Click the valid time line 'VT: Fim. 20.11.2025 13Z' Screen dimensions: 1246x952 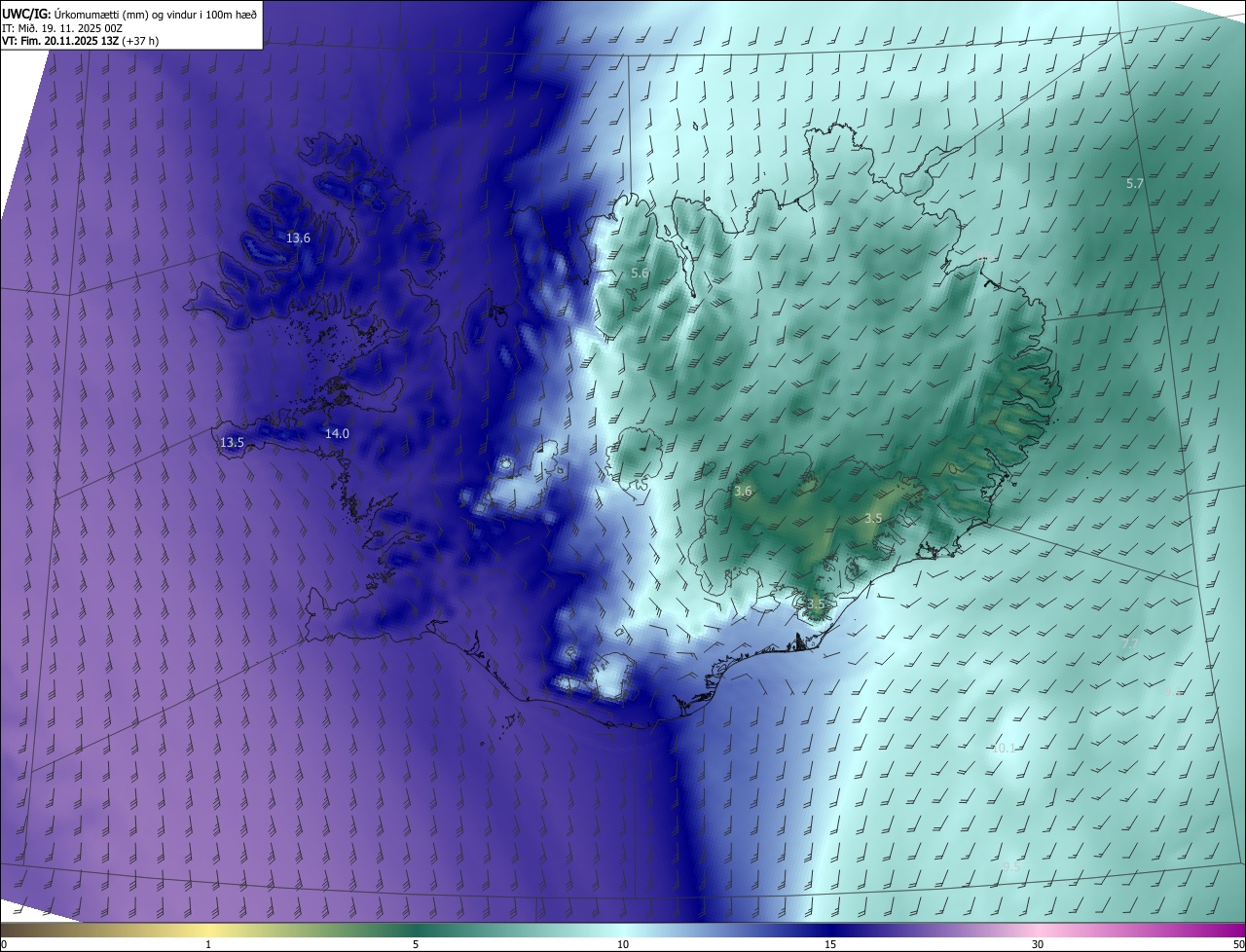pyautogui.click(x=60, y=41)
